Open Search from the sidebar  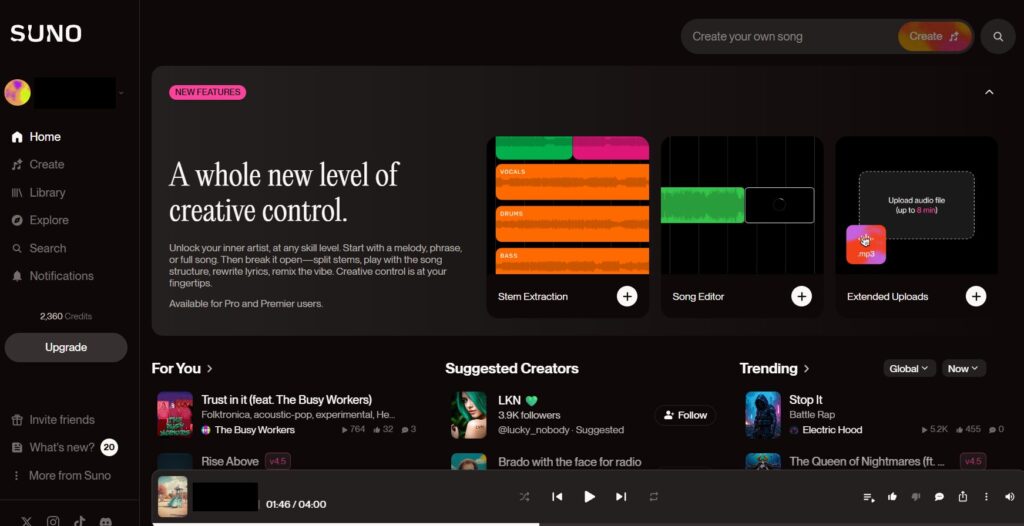(x=39, y=248)
